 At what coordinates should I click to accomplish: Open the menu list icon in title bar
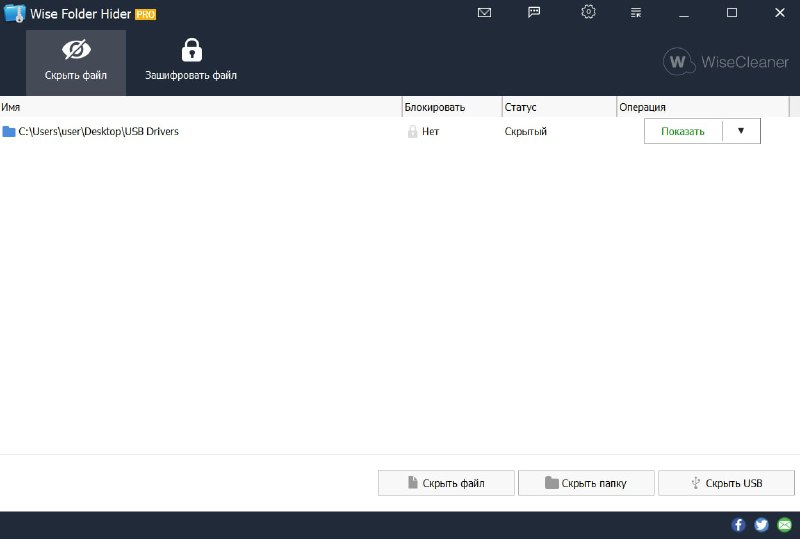[636, 13]
